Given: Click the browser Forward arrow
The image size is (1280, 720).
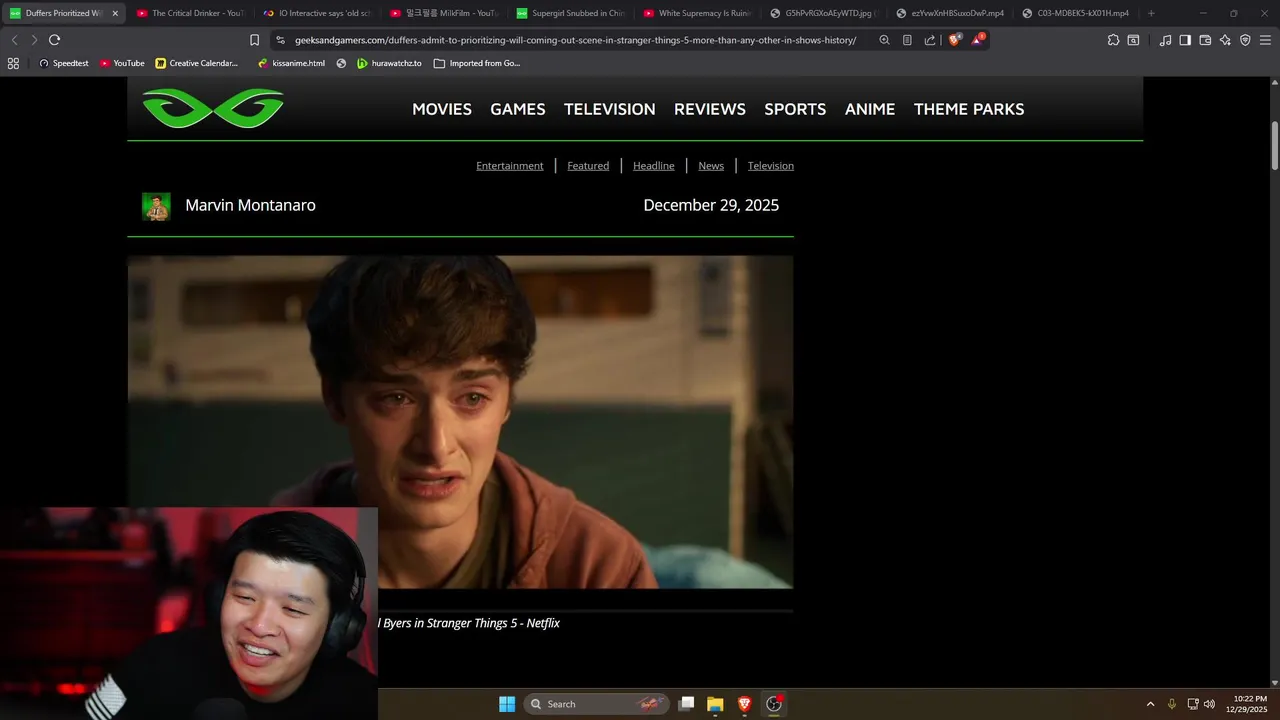Looking at the screenshot, I should click(34, 40).
